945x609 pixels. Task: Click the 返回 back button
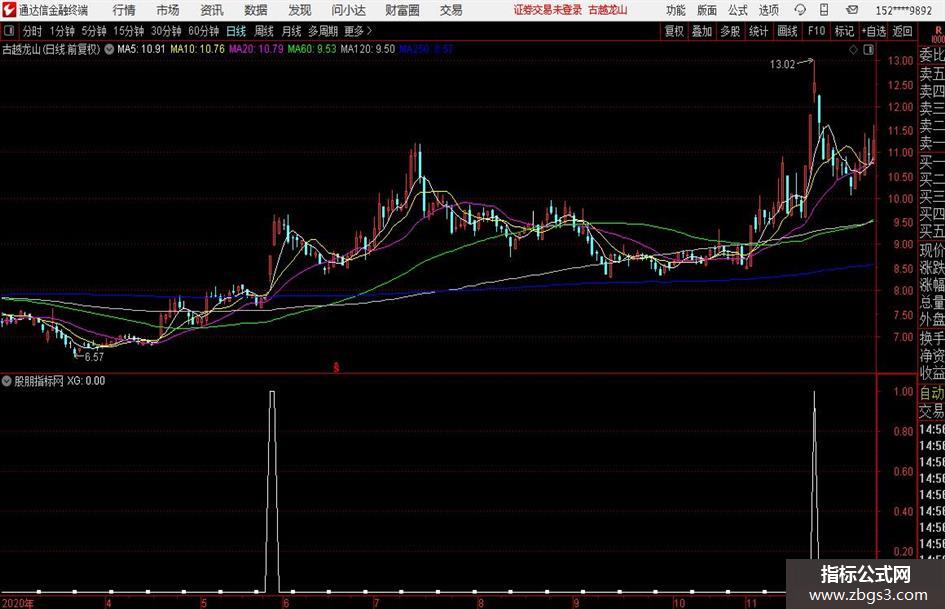click(x=902, y=31)
